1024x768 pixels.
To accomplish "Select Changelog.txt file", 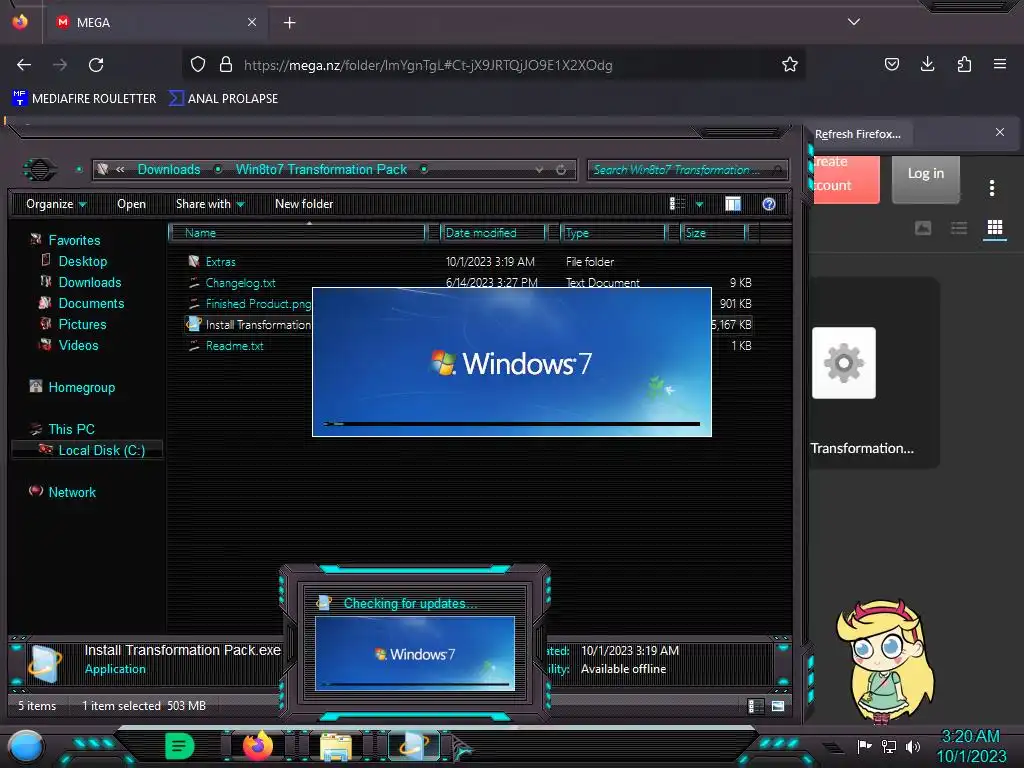I will point(240,283).
